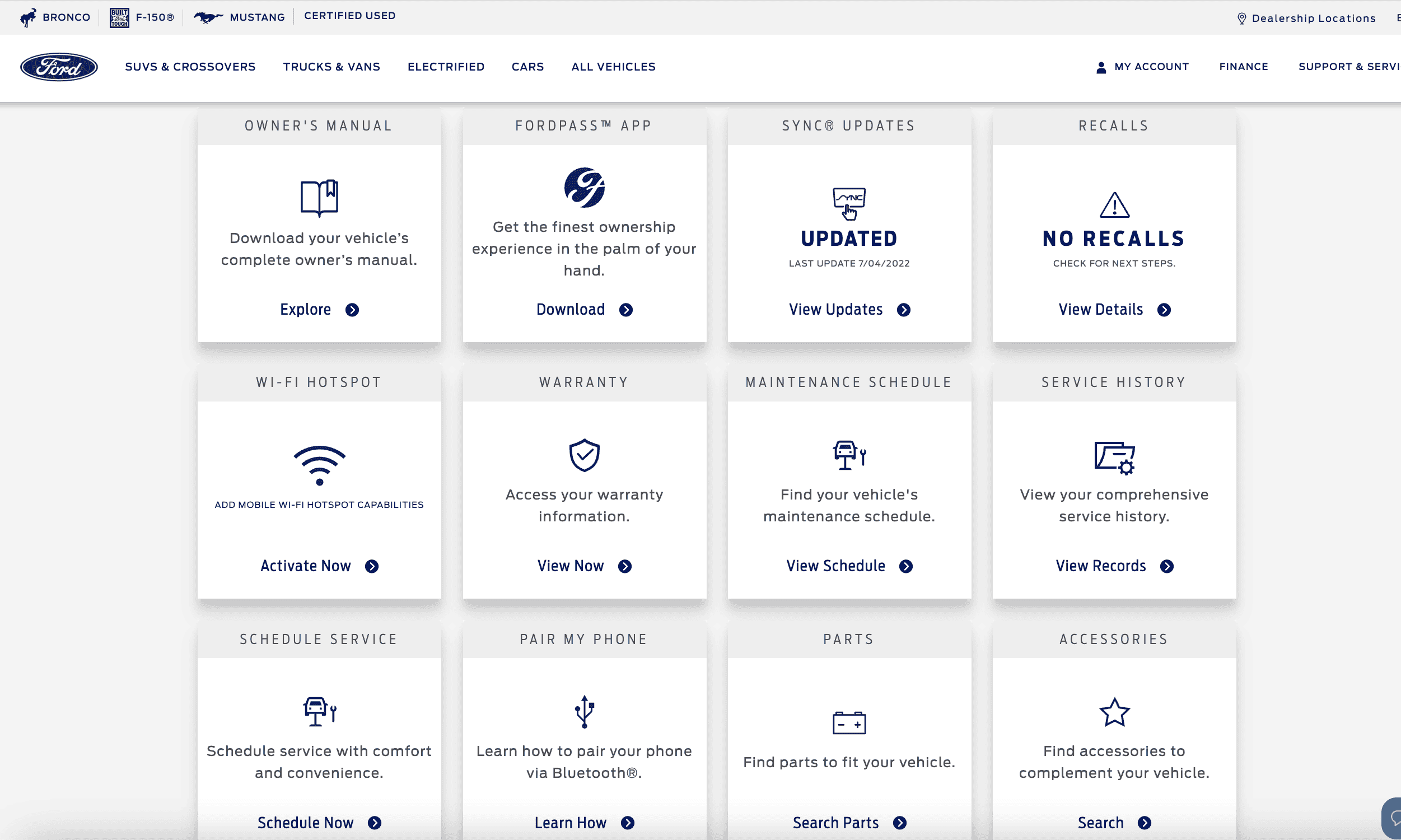Viewport: 1401px width, 840px height.
Task: Open the Trucks & Vans menu
Action: click(331, 67)
